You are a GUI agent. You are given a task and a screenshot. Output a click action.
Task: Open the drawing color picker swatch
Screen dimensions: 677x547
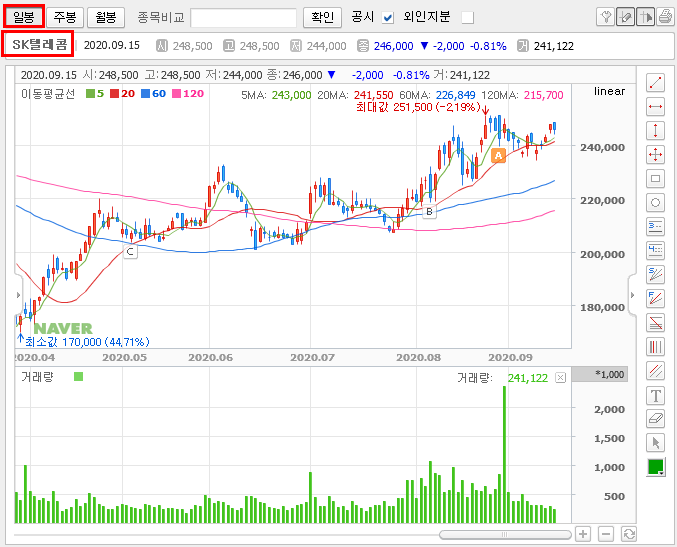tap(655, 468)
